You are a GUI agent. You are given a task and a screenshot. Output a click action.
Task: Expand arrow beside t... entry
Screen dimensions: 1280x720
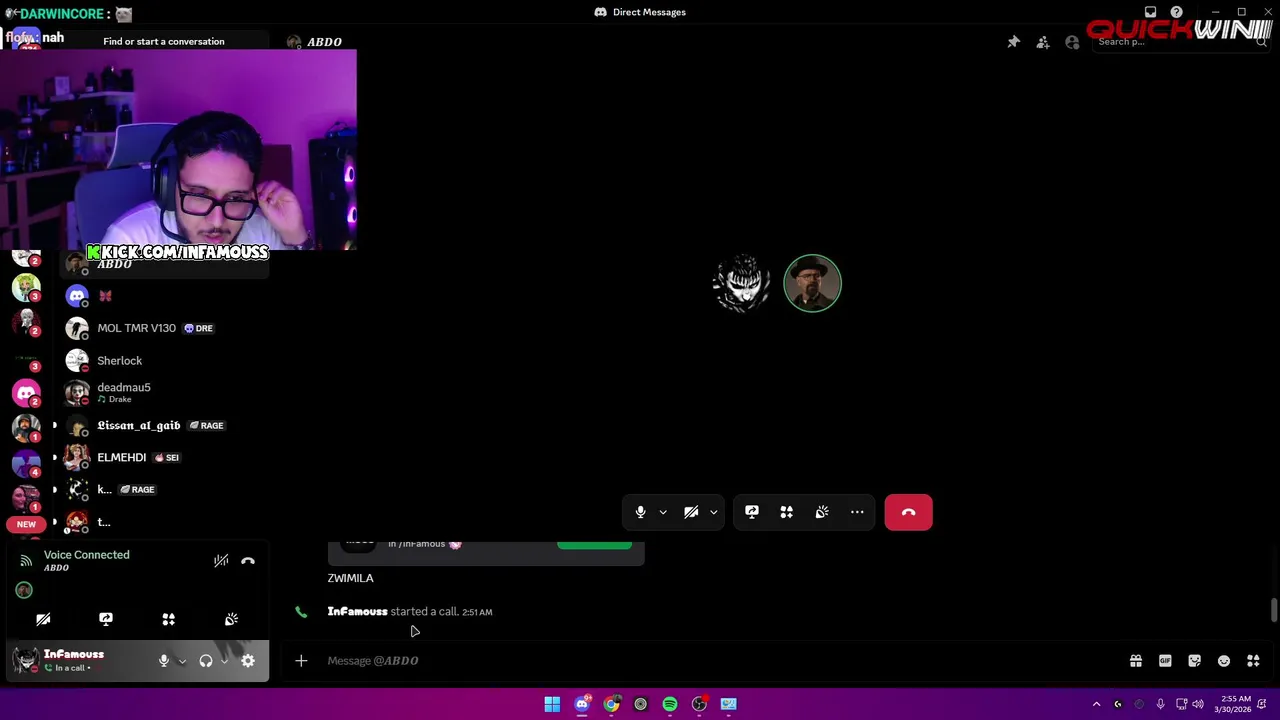[x=55, y=522]
